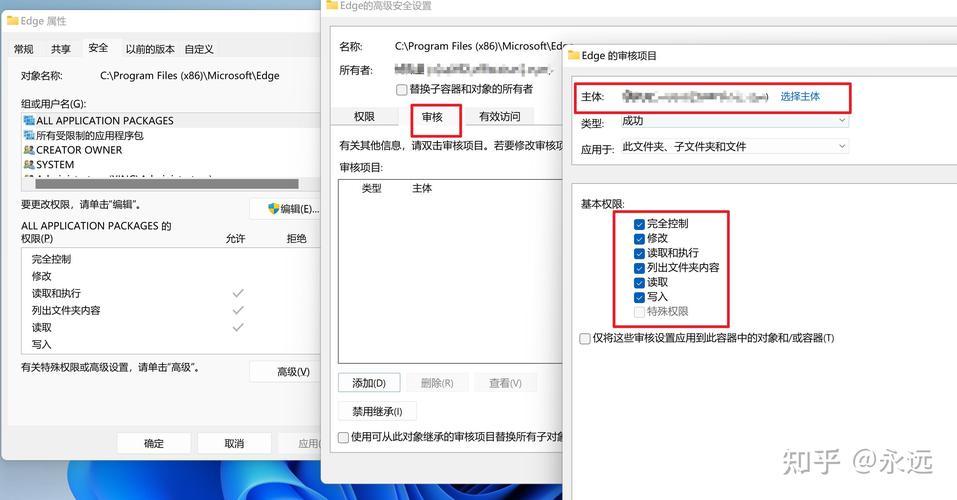Click 所有受限制的应用程序包 group icon
This screenshot has width=957, height=500.
pos(29,135)
